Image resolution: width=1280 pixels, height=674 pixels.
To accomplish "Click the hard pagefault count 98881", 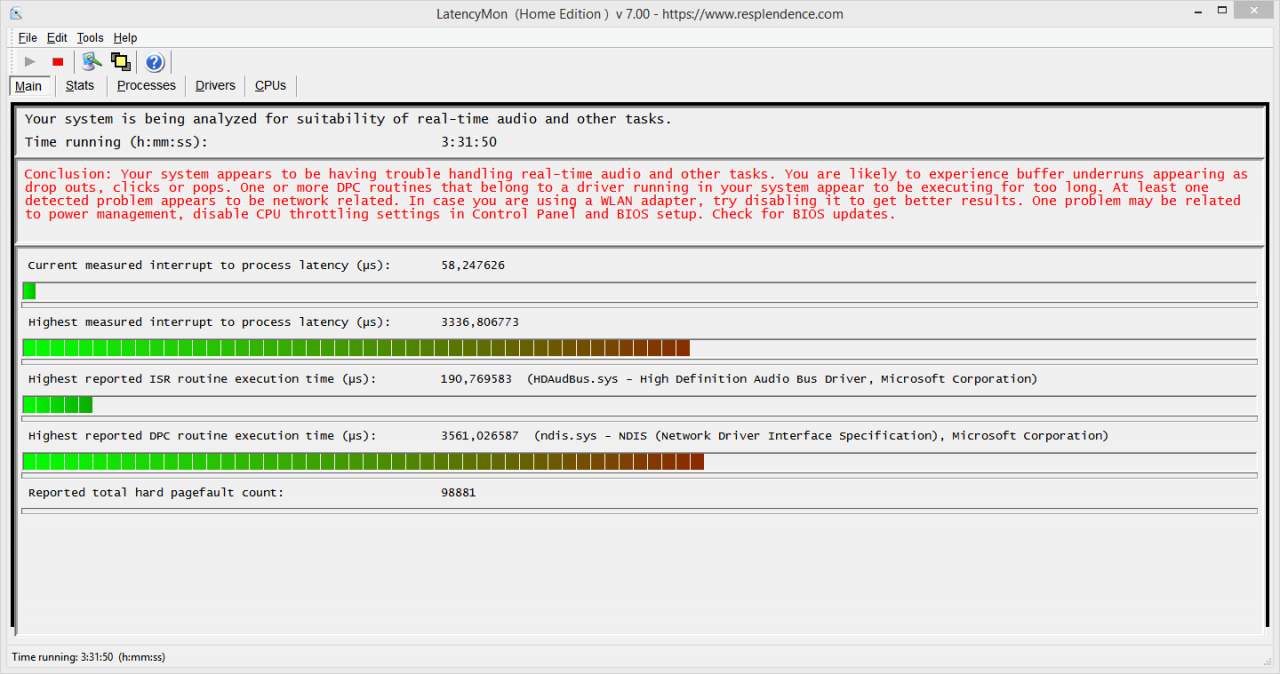I will click(x=458, y=493).
